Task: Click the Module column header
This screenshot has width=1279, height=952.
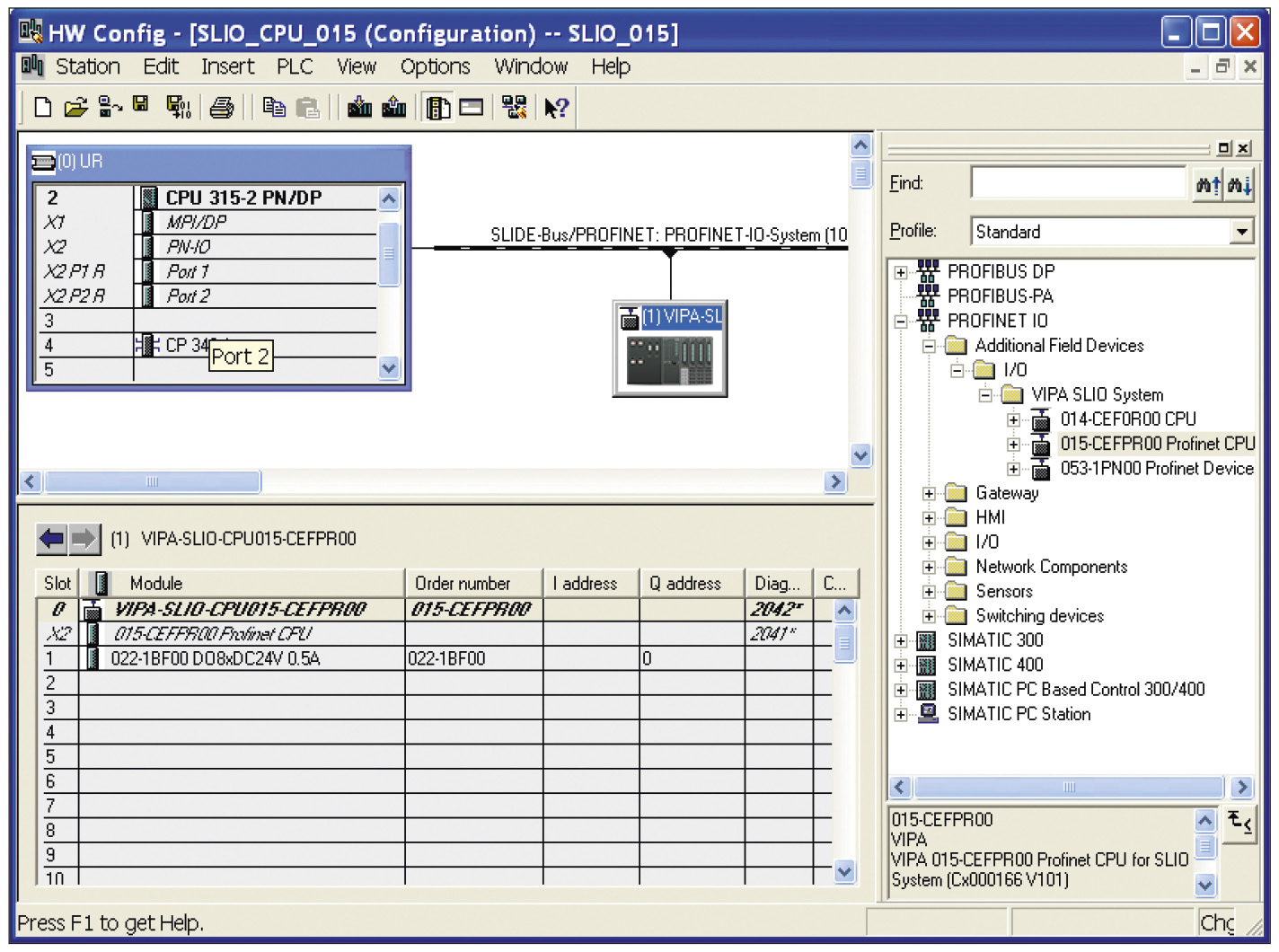Action: [x=243, y=584]
